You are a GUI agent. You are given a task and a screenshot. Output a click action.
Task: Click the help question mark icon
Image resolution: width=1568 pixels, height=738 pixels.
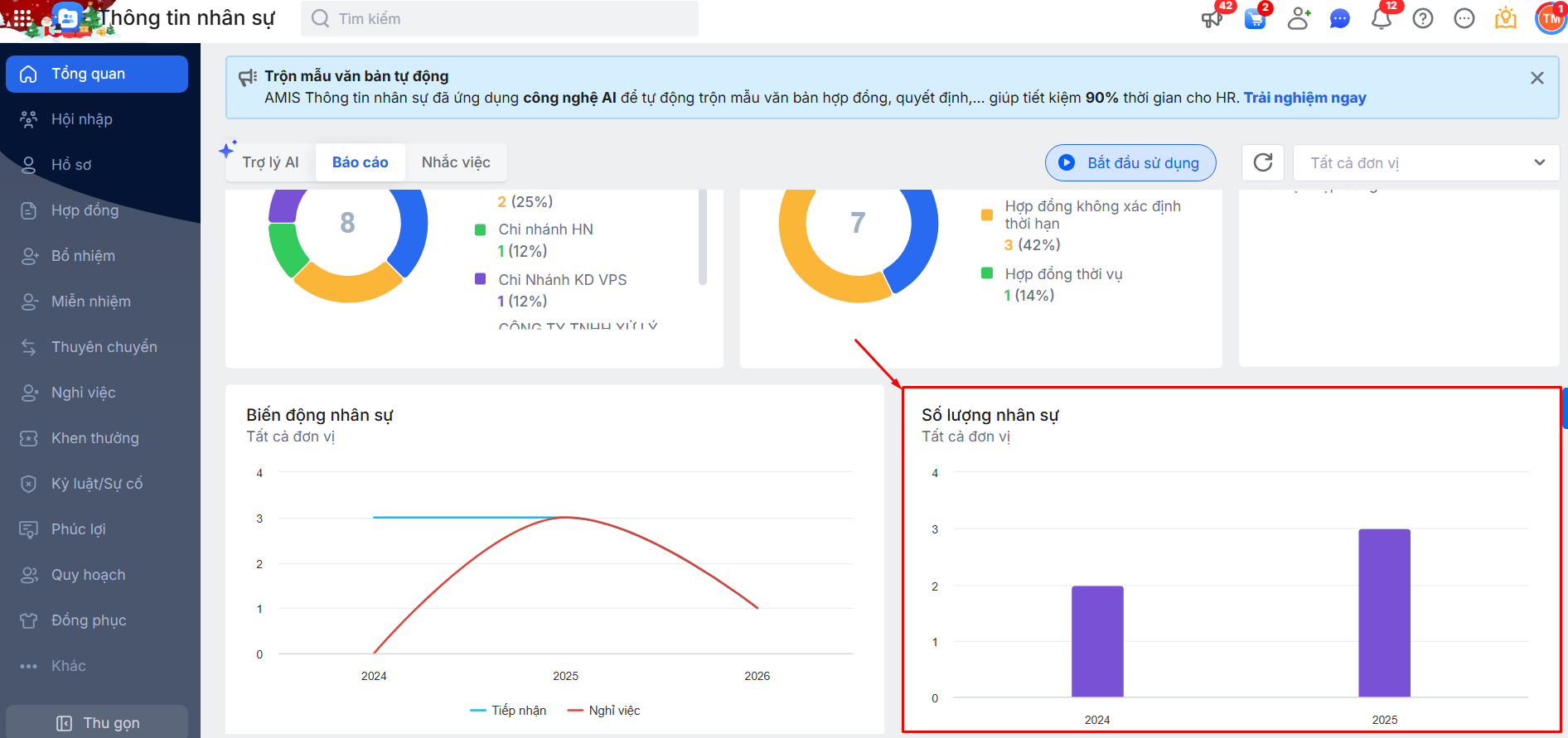coord(1423,19)
